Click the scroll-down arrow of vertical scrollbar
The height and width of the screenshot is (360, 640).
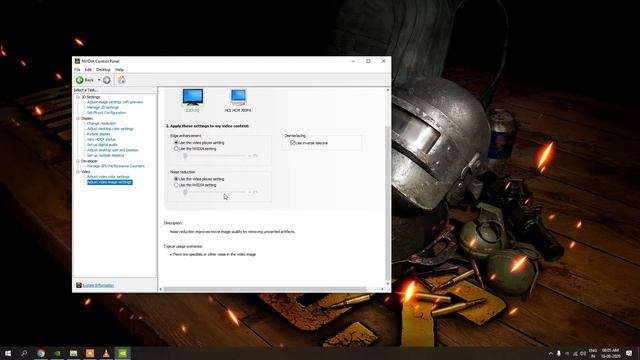coord(387,283)
